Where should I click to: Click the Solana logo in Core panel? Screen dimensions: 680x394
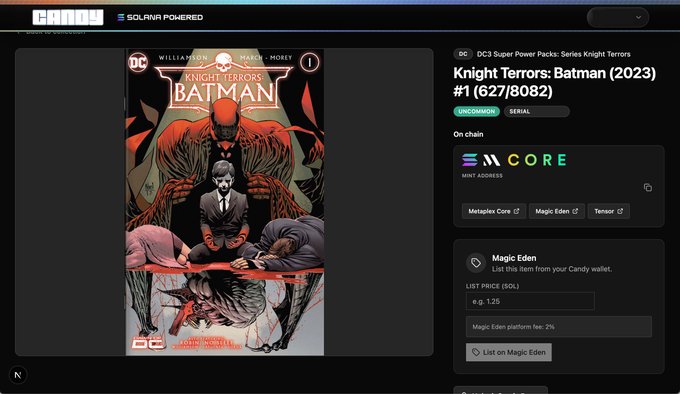[470, 160]
